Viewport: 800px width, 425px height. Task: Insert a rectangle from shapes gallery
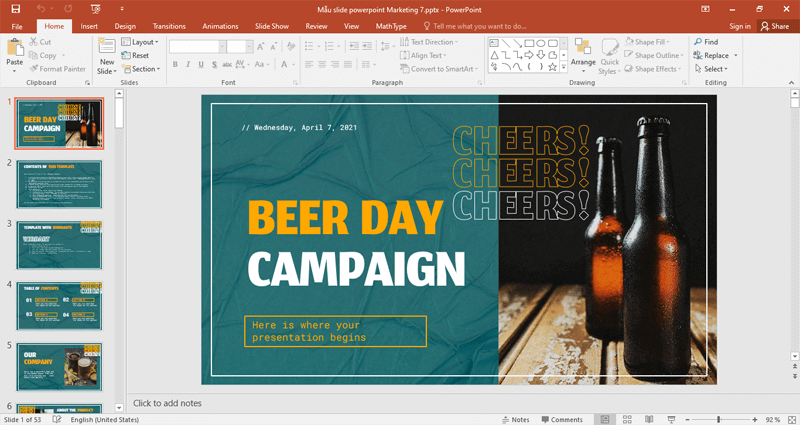point(529,43)
